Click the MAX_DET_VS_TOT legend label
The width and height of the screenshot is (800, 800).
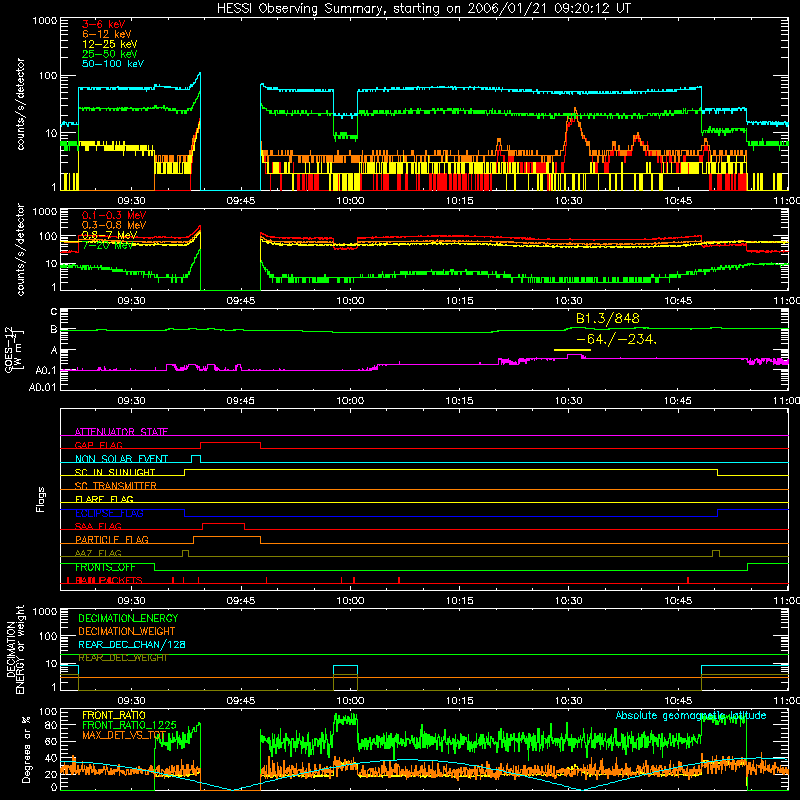pos(124,735)
